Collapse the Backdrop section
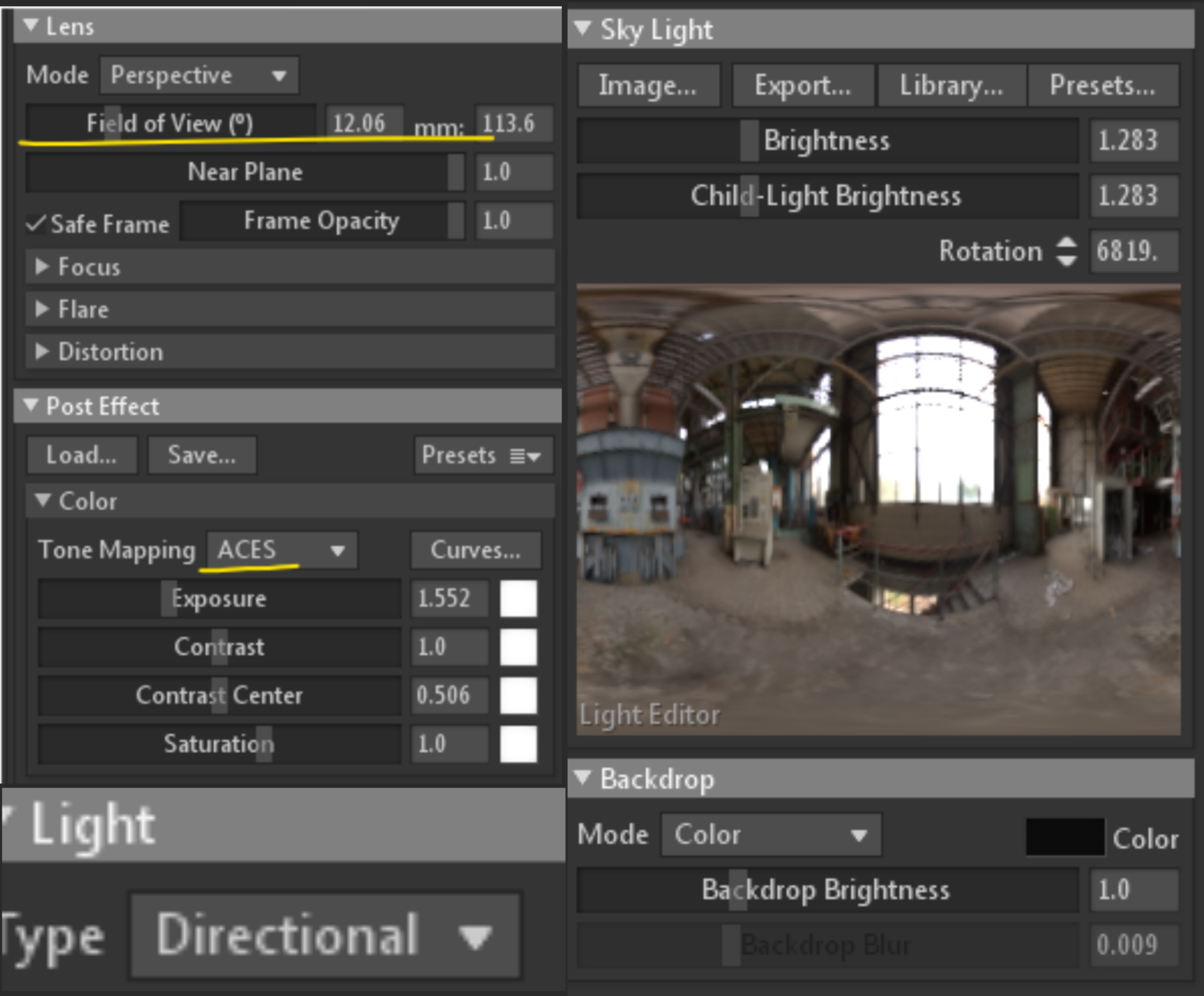The width and height of the screenshot is (1204, 996). [583, 778]
